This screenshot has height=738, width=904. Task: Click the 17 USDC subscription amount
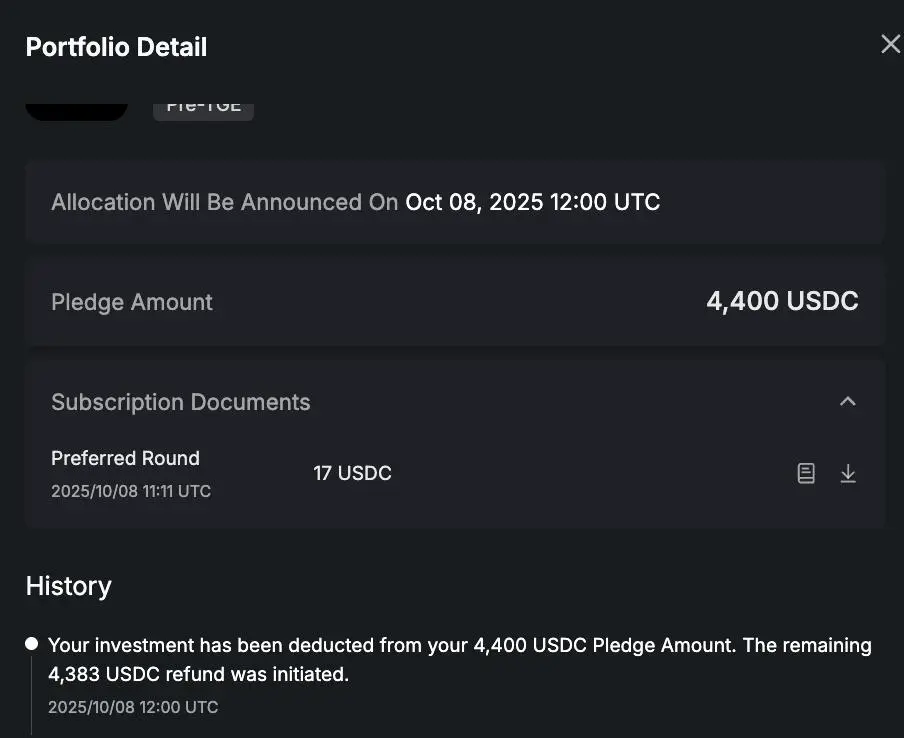click(352, 473)
